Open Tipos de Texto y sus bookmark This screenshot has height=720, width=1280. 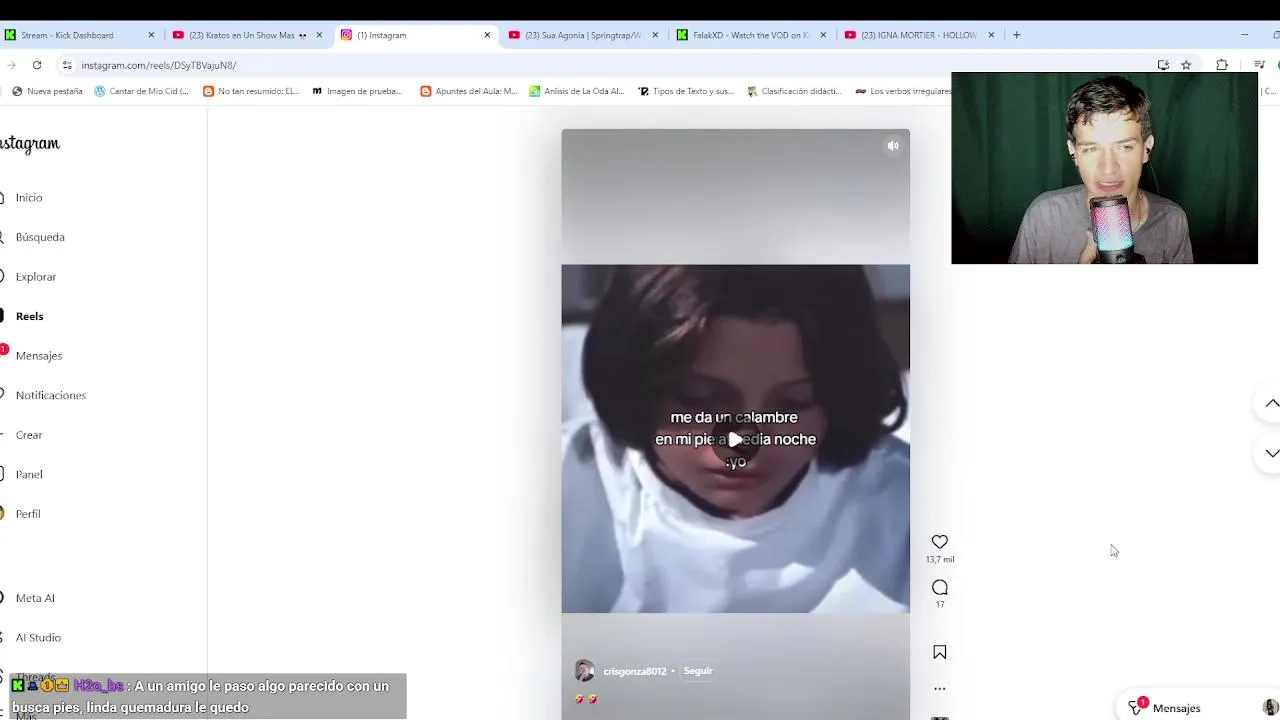685,91
